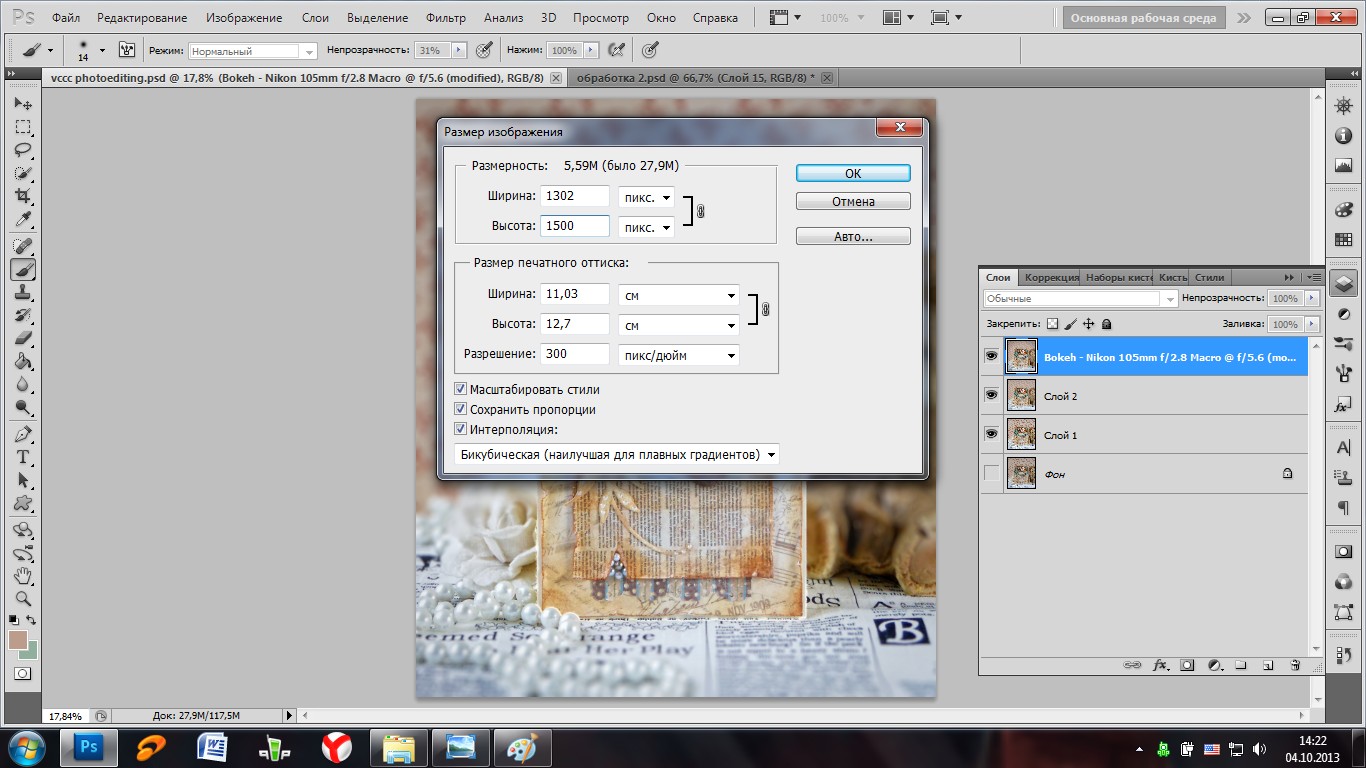1366x768 pixels.
Task: Hide layer Слой 1
Action: tap(991, 434)
